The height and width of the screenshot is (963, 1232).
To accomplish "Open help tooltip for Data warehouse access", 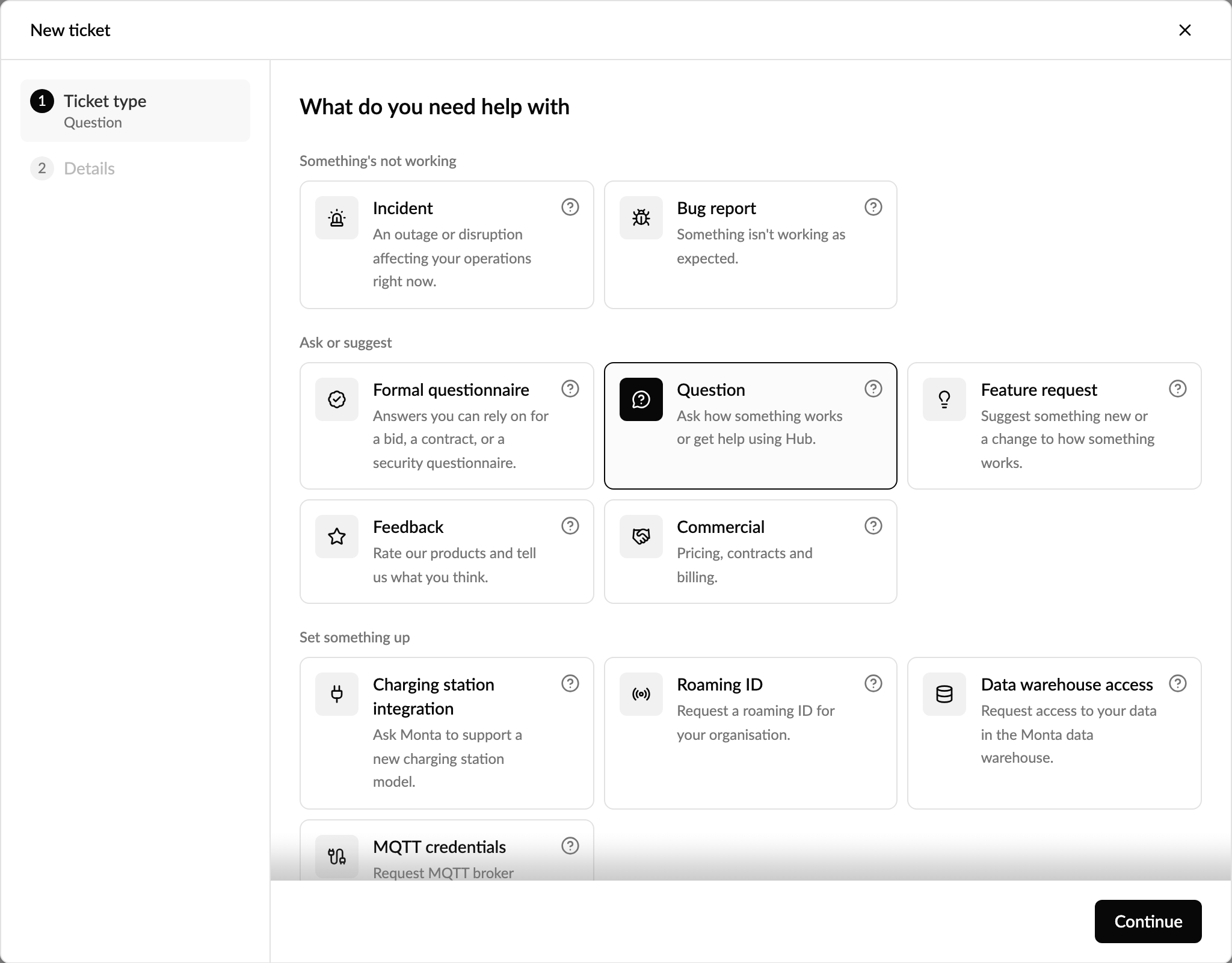I will coord(1178,683).
